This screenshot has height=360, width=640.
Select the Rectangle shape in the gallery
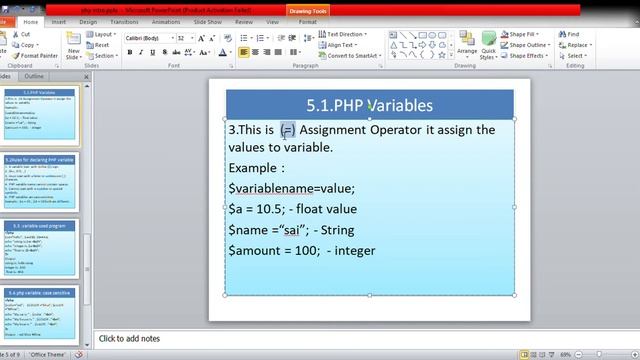[422, 35]
